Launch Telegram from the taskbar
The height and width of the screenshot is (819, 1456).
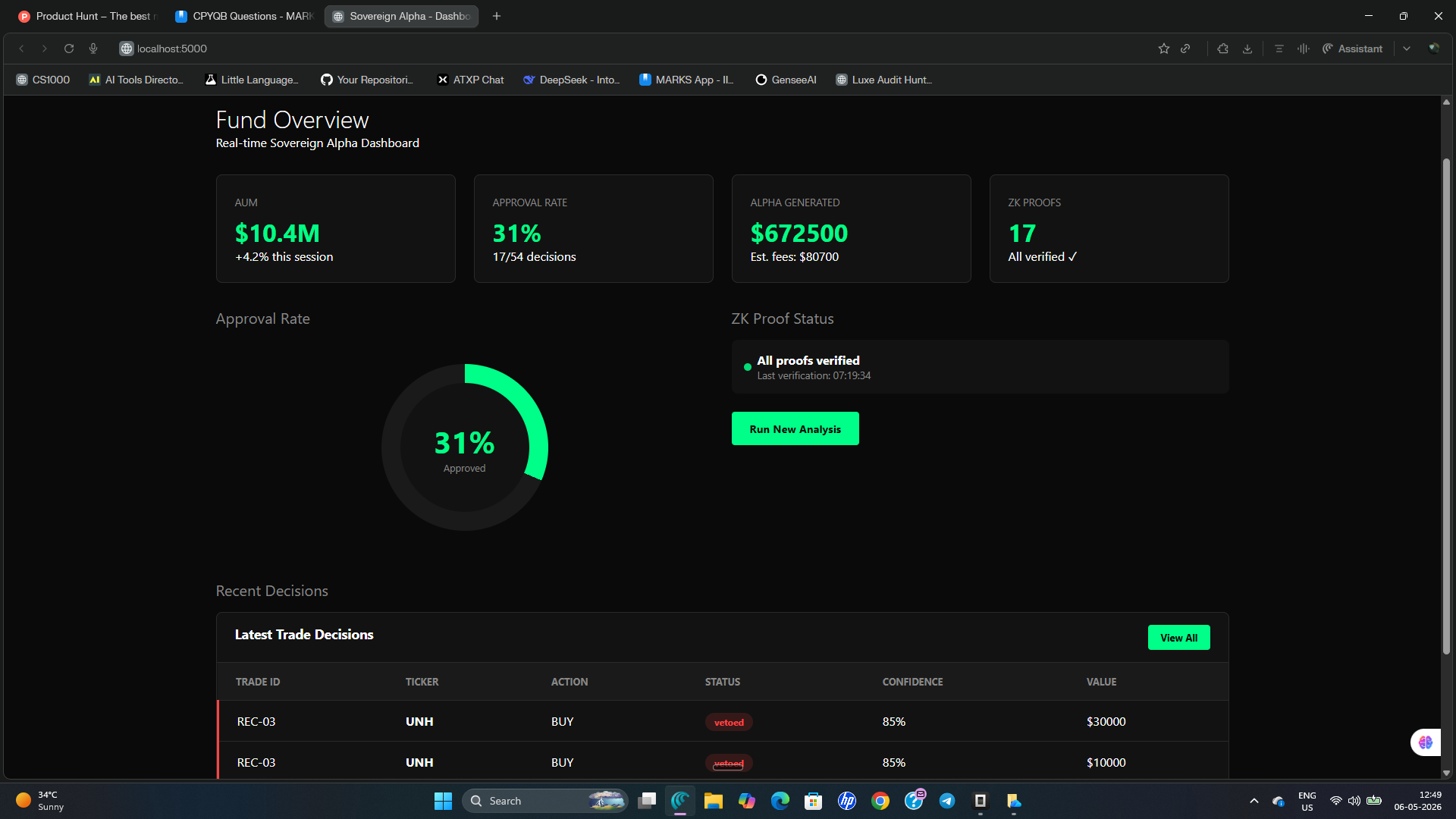[947, 801]
